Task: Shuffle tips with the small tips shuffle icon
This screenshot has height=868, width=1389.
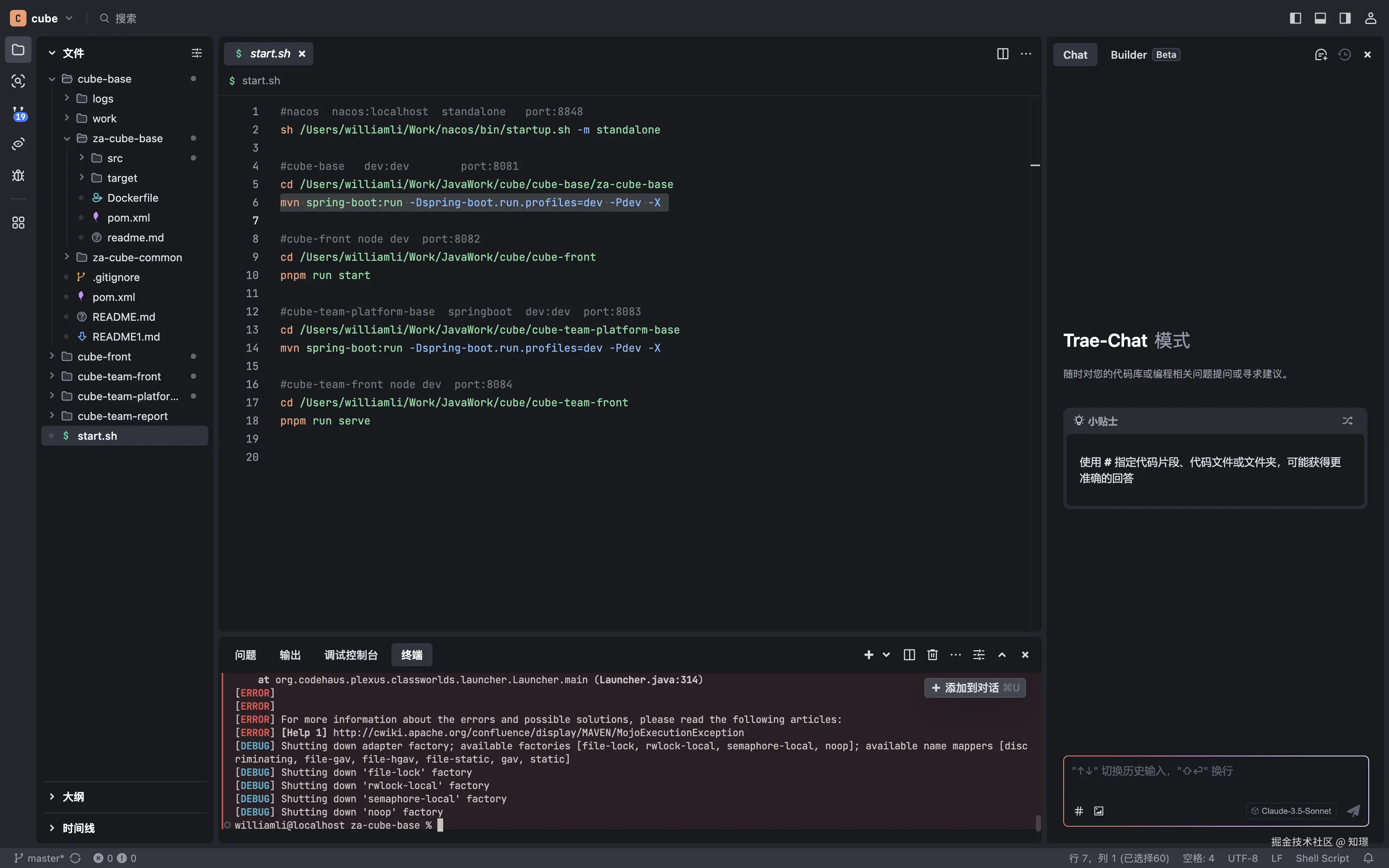Action: (1347, 421)
